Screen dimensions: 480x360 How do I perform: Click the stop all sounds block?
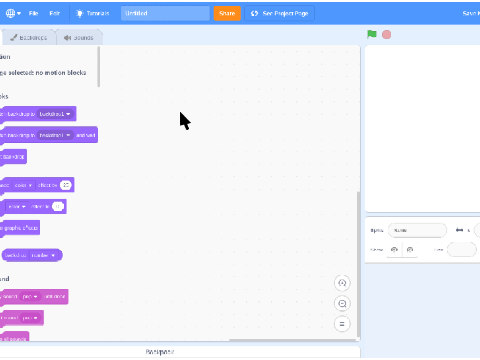15,337
